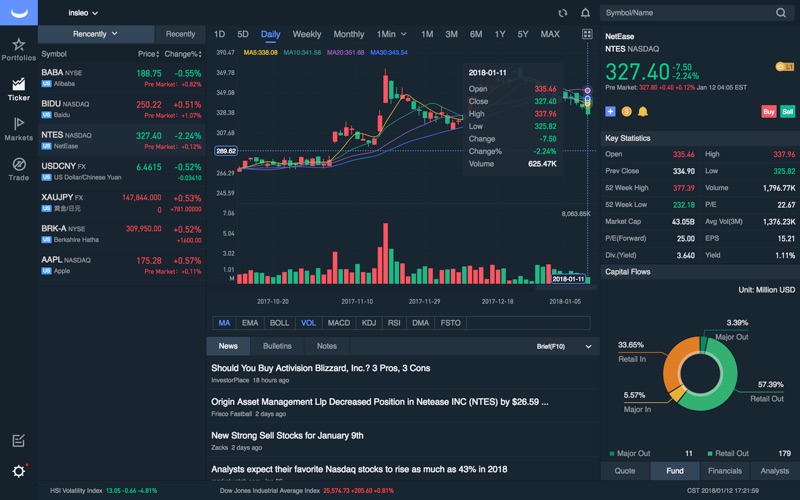
Task: Select the BIDU Baidu watchlist row
Action: (121, 109)
